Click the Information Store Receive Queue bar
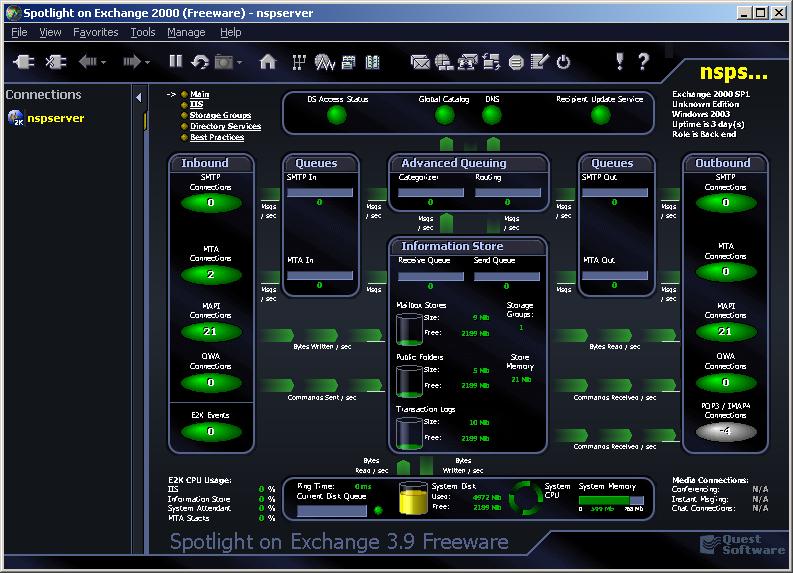Image resolution: width=793 pixels, height=573 pixels. [431, 276]
